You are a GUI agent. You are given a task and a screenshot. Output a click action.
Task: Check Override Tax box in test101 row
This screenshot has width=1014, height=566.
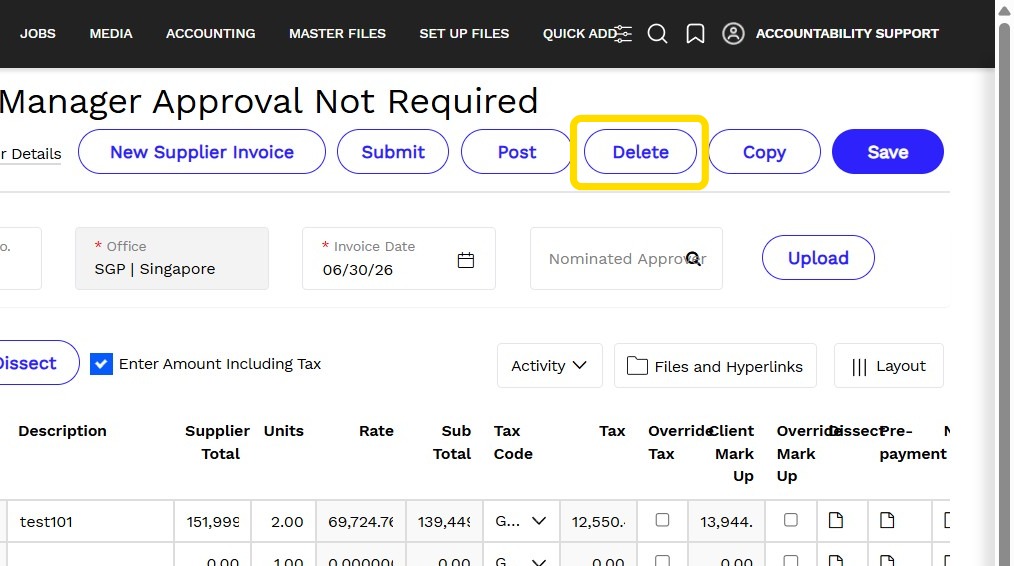[x=662, y=519]
